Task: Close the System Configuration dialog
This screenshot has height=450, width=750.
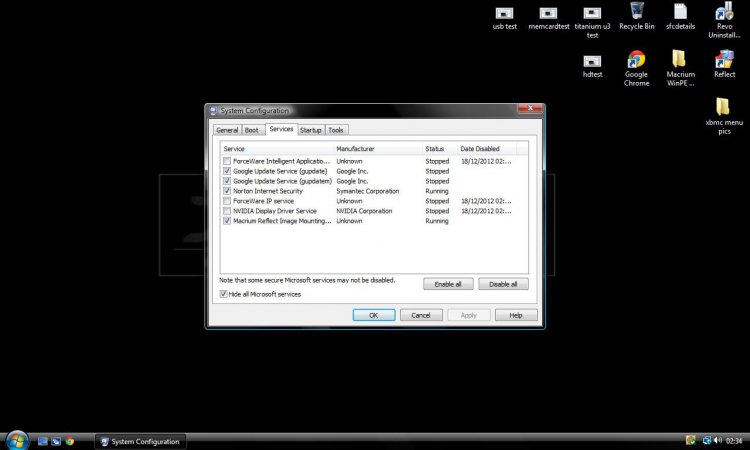Action: point(530,109)
